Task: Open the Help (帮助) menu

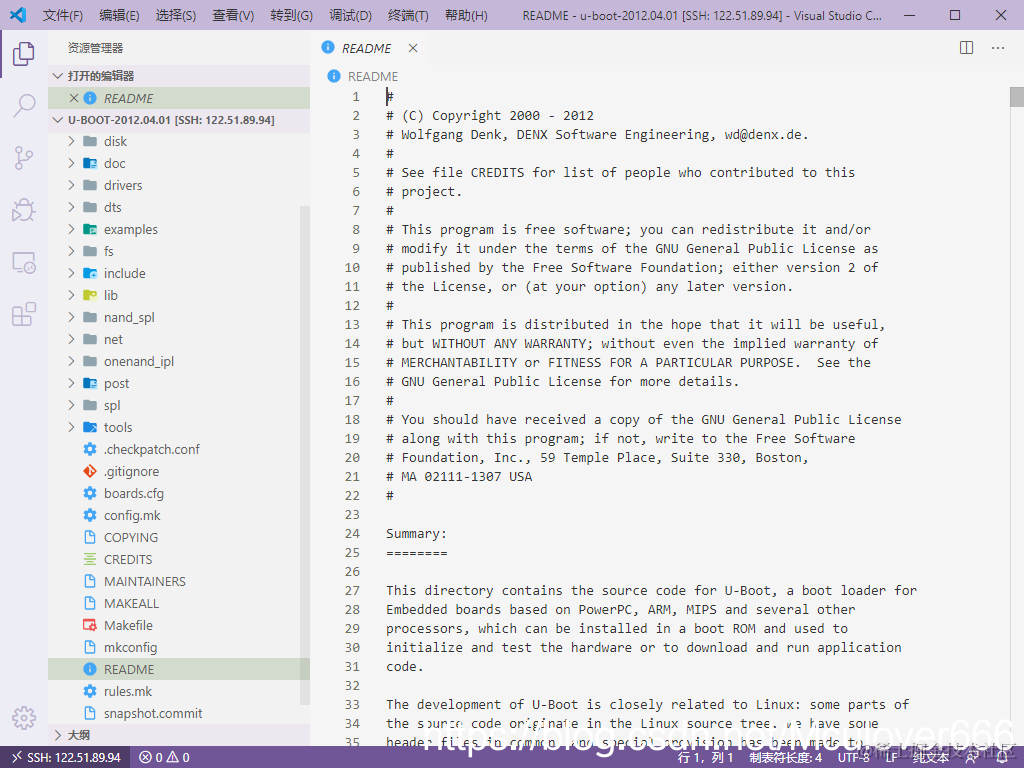Action: click(466, 15)
